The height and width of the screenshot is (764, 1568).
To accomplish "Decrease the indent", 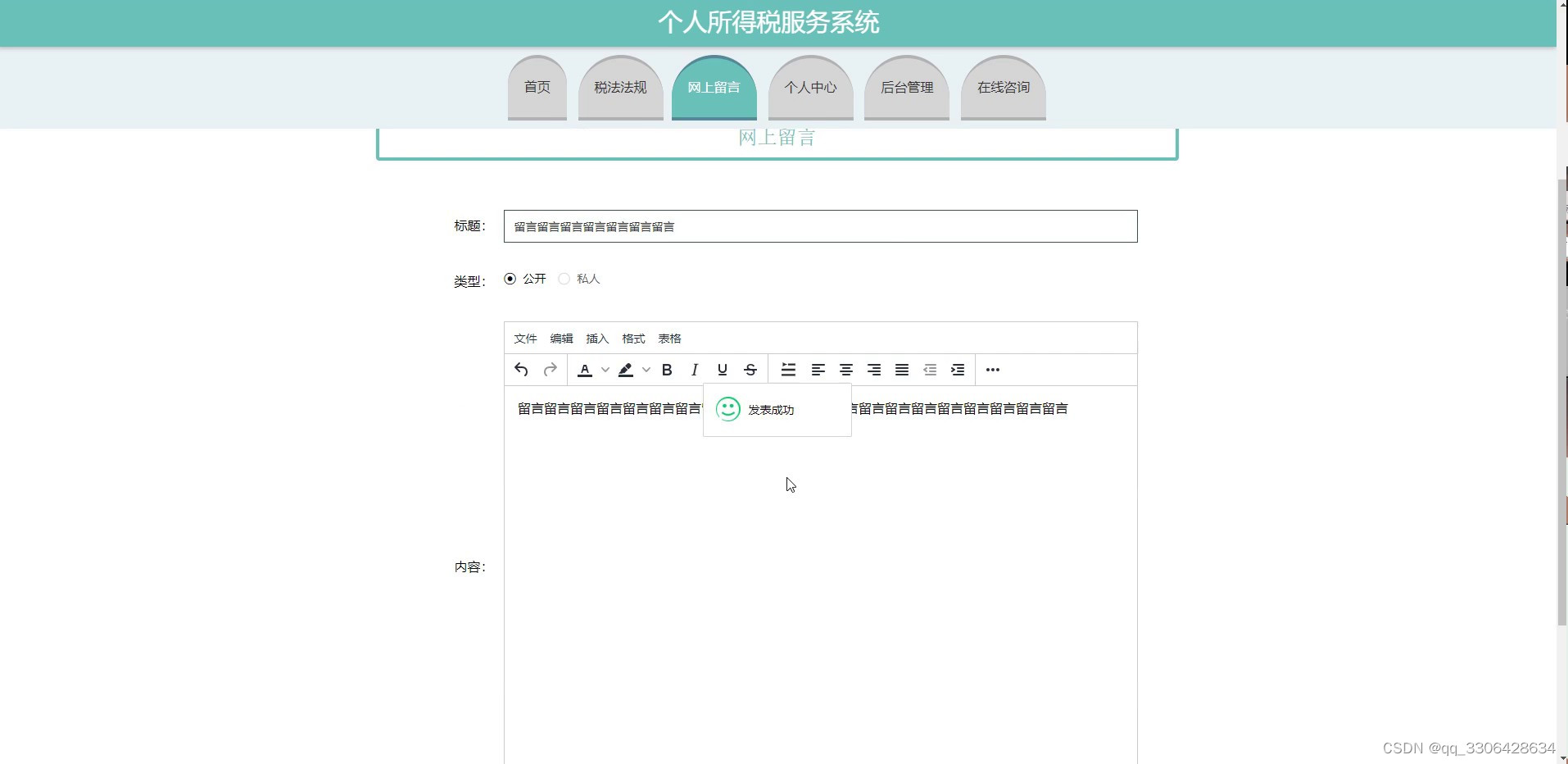I will point(930,370).
